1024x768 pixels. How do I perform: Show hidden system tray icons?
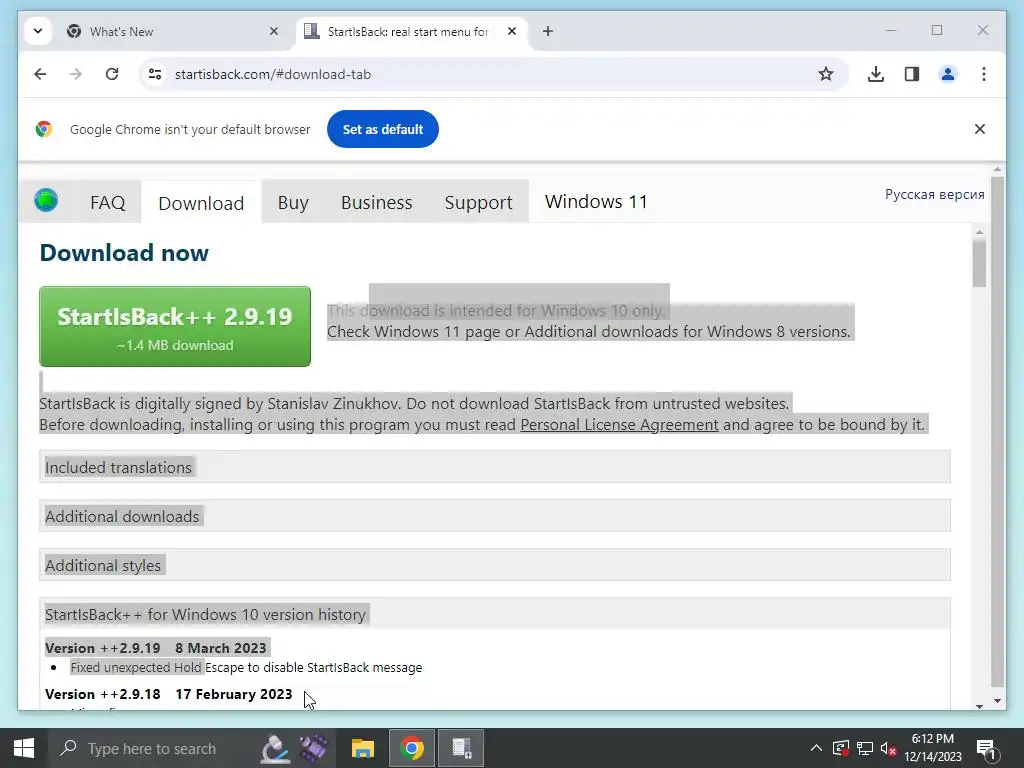(816, 748)
